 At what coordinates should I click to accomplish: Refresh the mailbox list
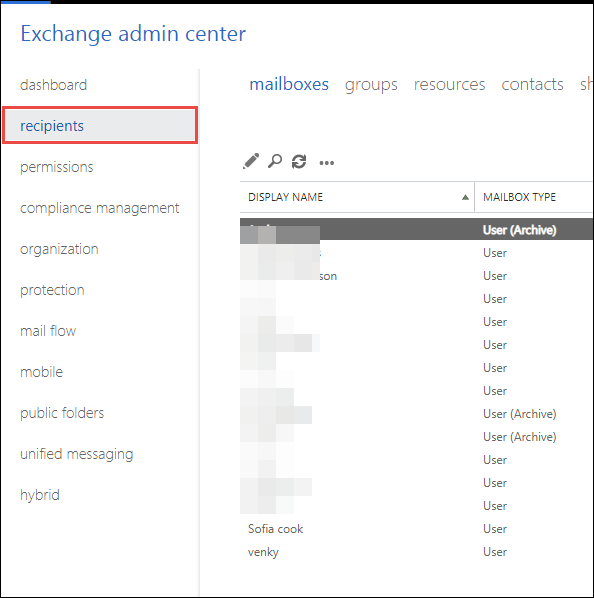[x=299, y=161]
